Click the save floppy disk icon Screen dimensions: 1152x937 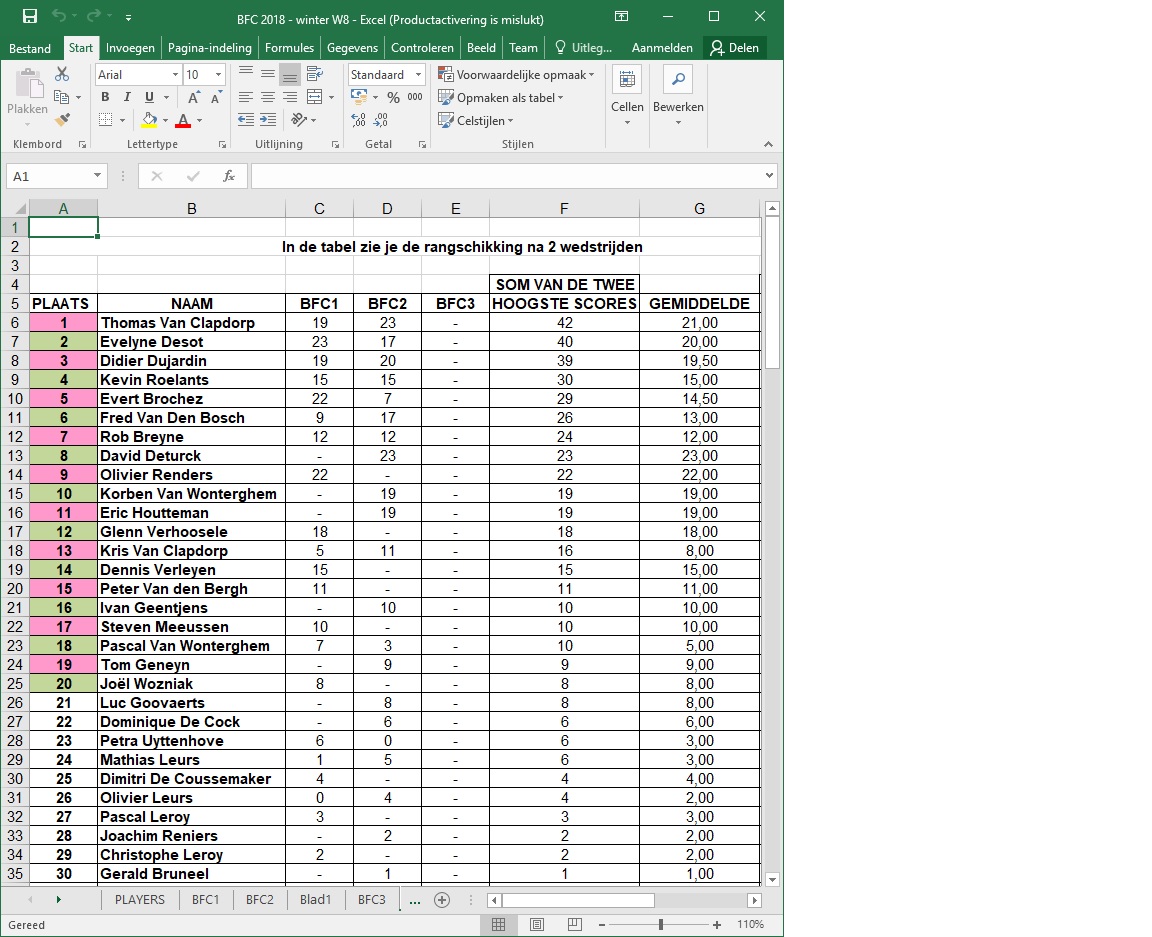point(29,17)
